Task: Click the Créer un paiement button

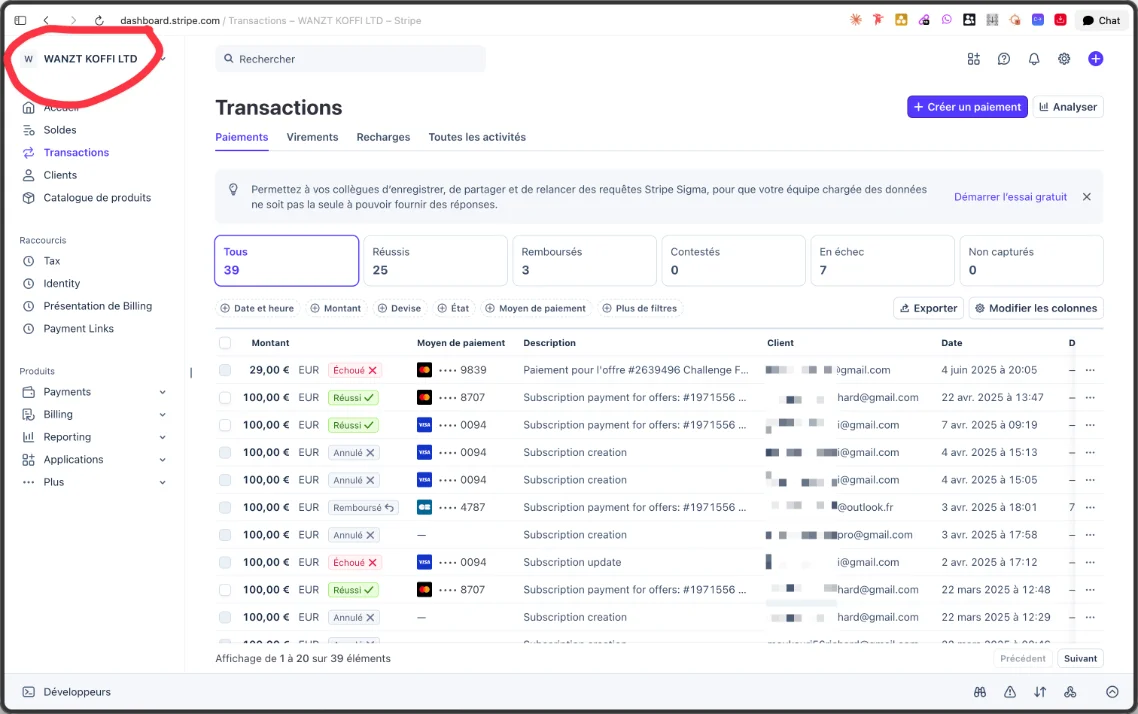Action: tap(967, 107)
